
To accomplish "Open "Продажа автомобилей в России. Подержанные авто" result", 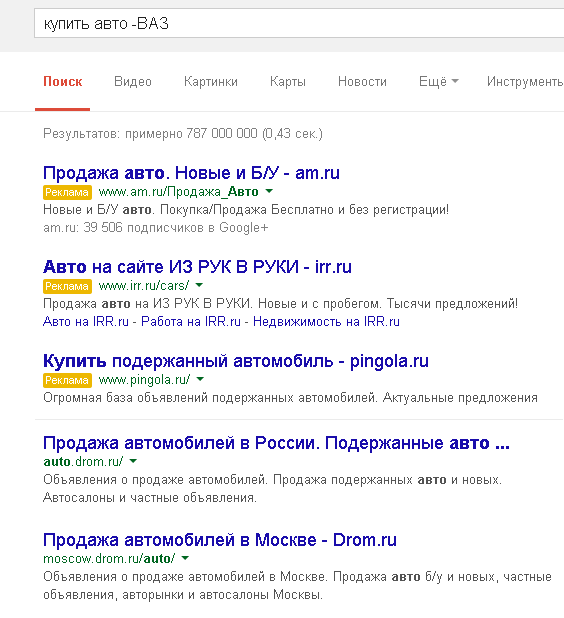I will pyautogui.click(x=276, y=443).
